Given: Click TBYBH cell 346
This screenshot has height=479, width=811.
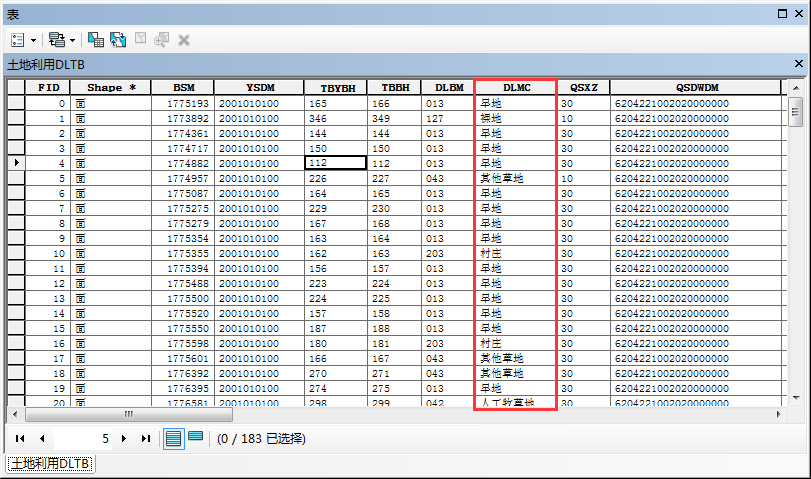Looking at the screenshot, I should (336, 118).
